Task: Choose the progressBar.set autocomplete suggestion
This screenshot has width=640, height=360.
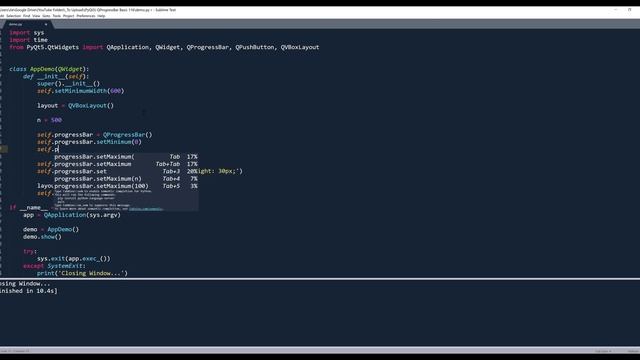Action: [126, 171]
